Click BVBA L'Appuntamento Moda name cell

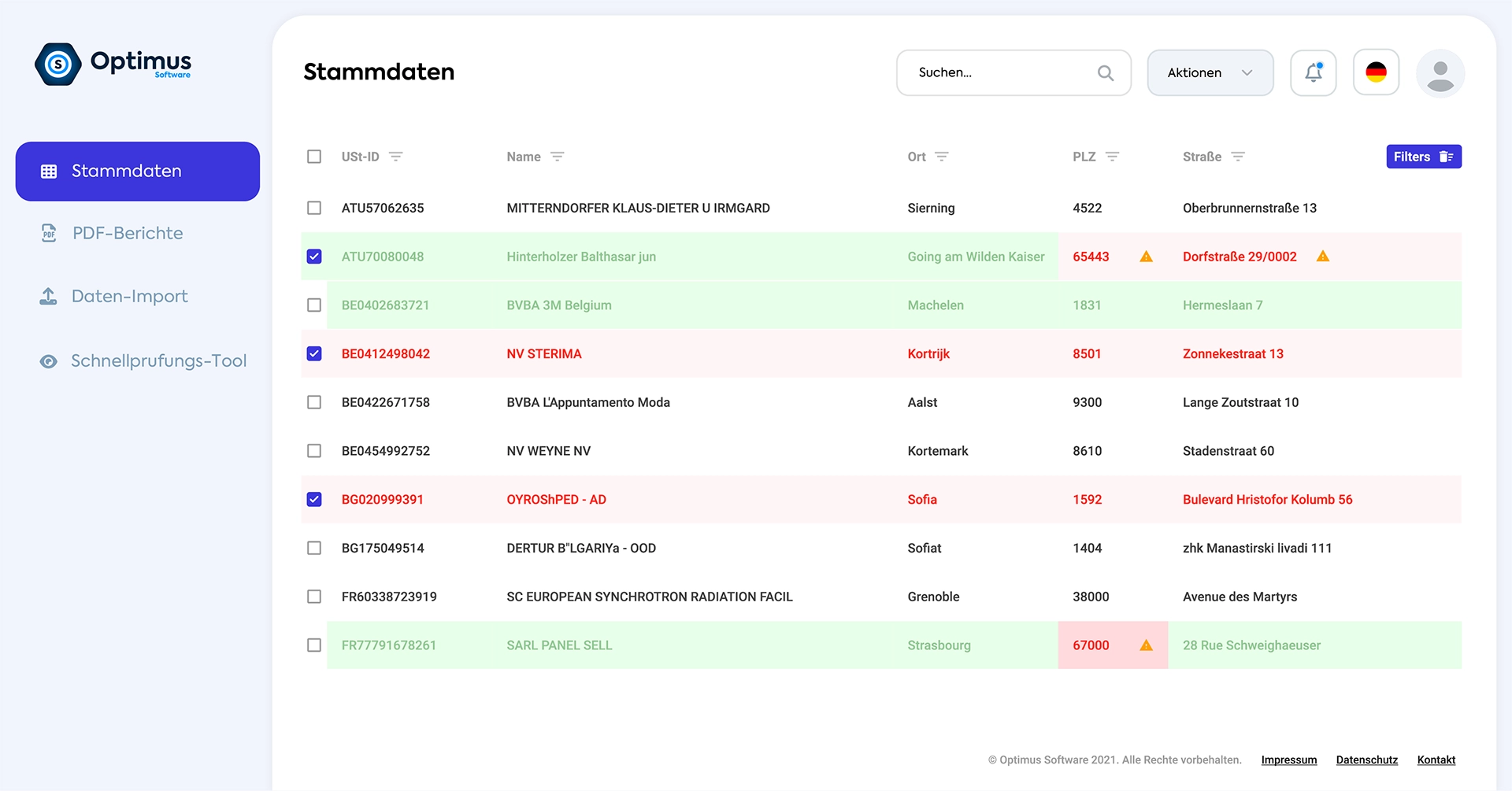(588, 402)
